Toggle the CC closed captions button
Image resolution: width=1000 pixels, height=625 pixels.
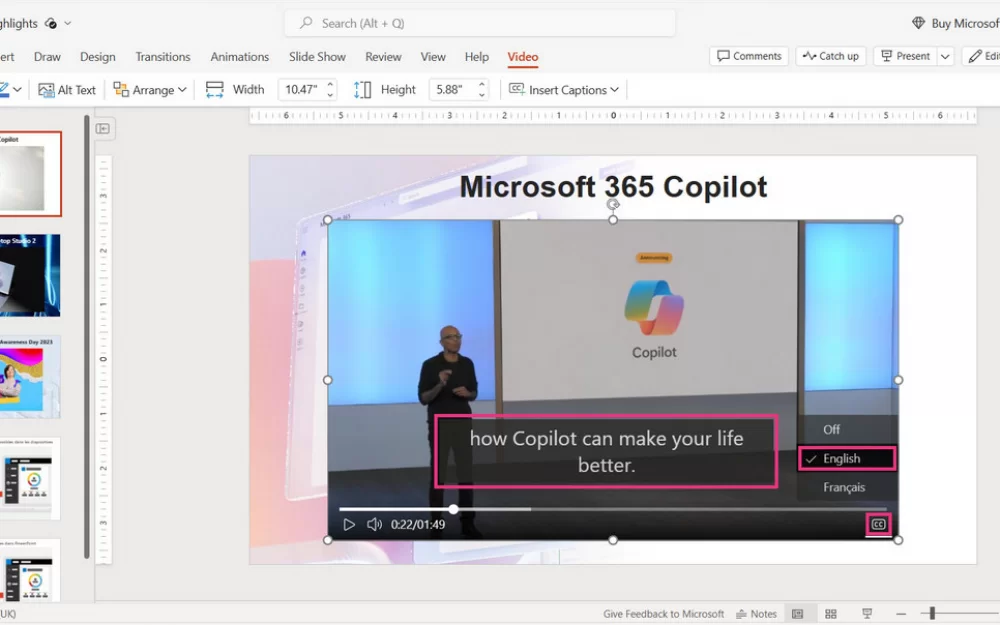pyautogui.click(x=878, y=524)
